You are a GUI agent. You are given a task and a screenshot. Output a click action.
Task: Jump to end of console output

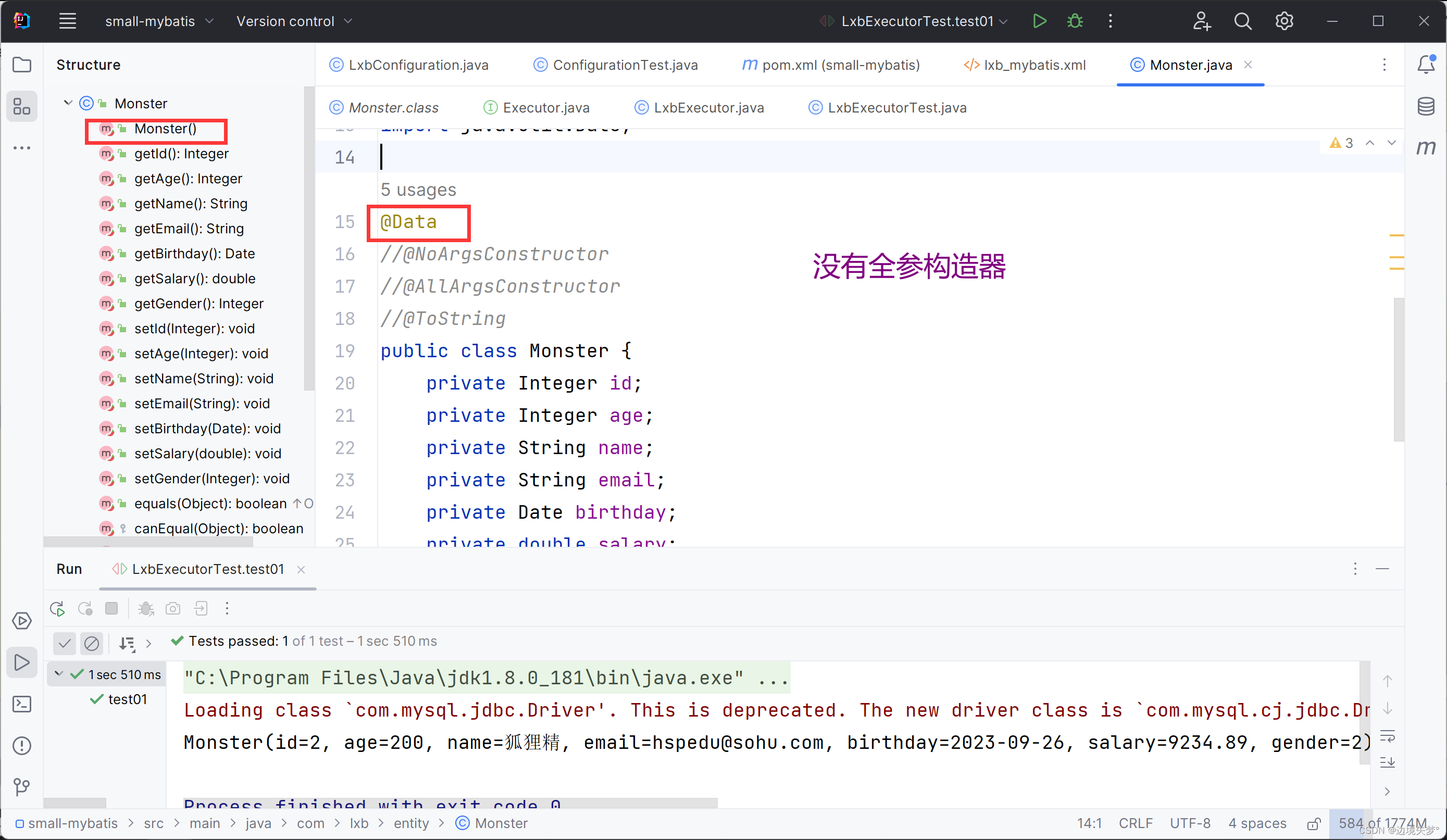coord(1387,762)
